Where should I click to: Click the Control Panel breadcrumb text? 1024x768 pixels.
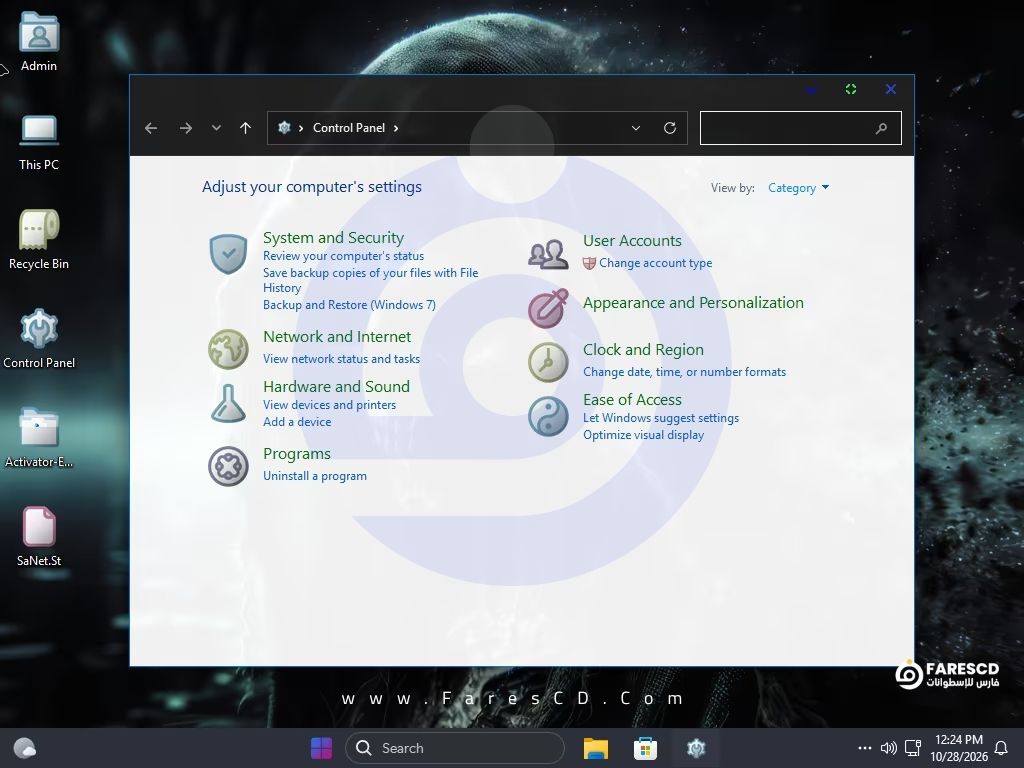[x=349, y=128]
